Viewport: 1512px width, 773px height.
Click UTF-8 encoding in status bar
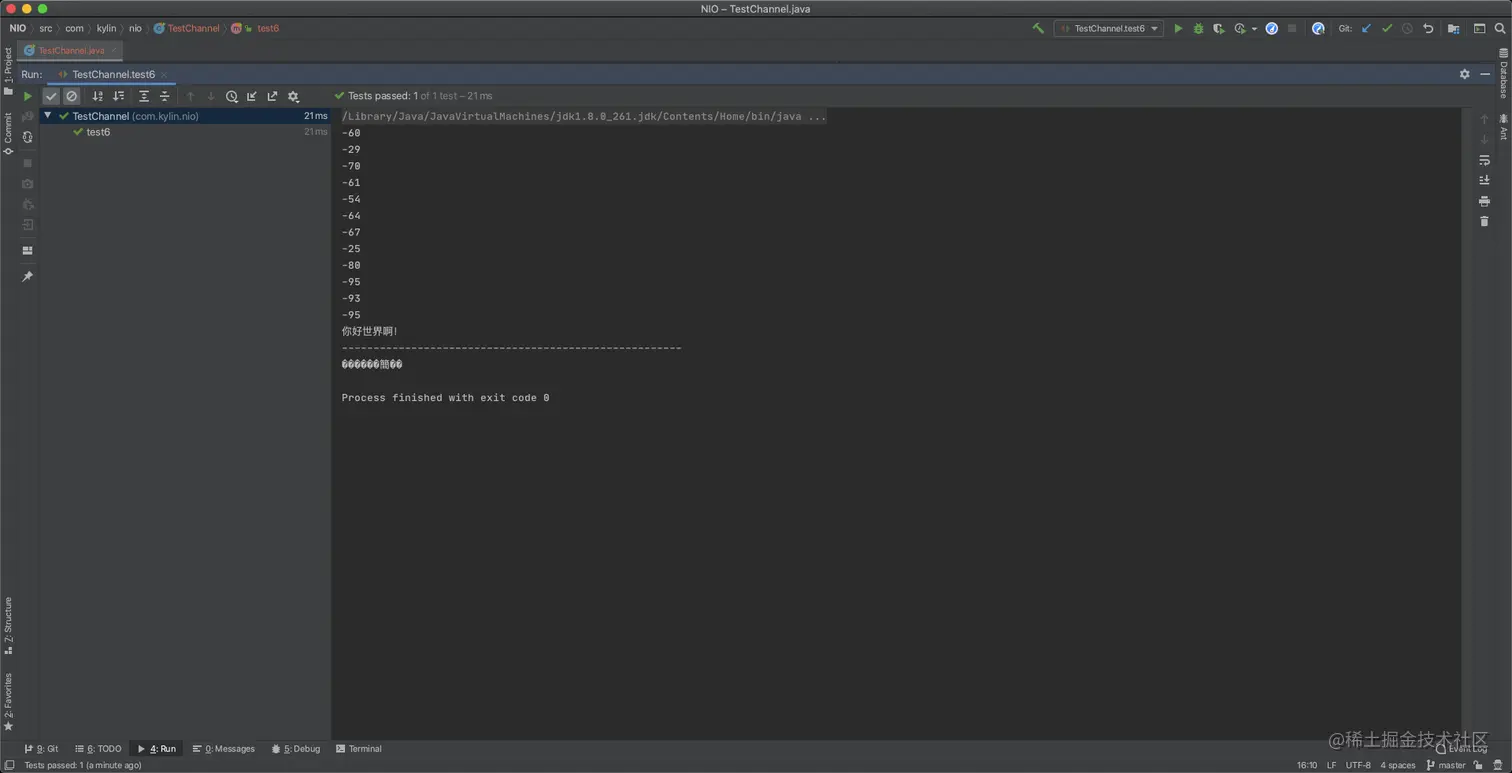tap(1358, 765)
